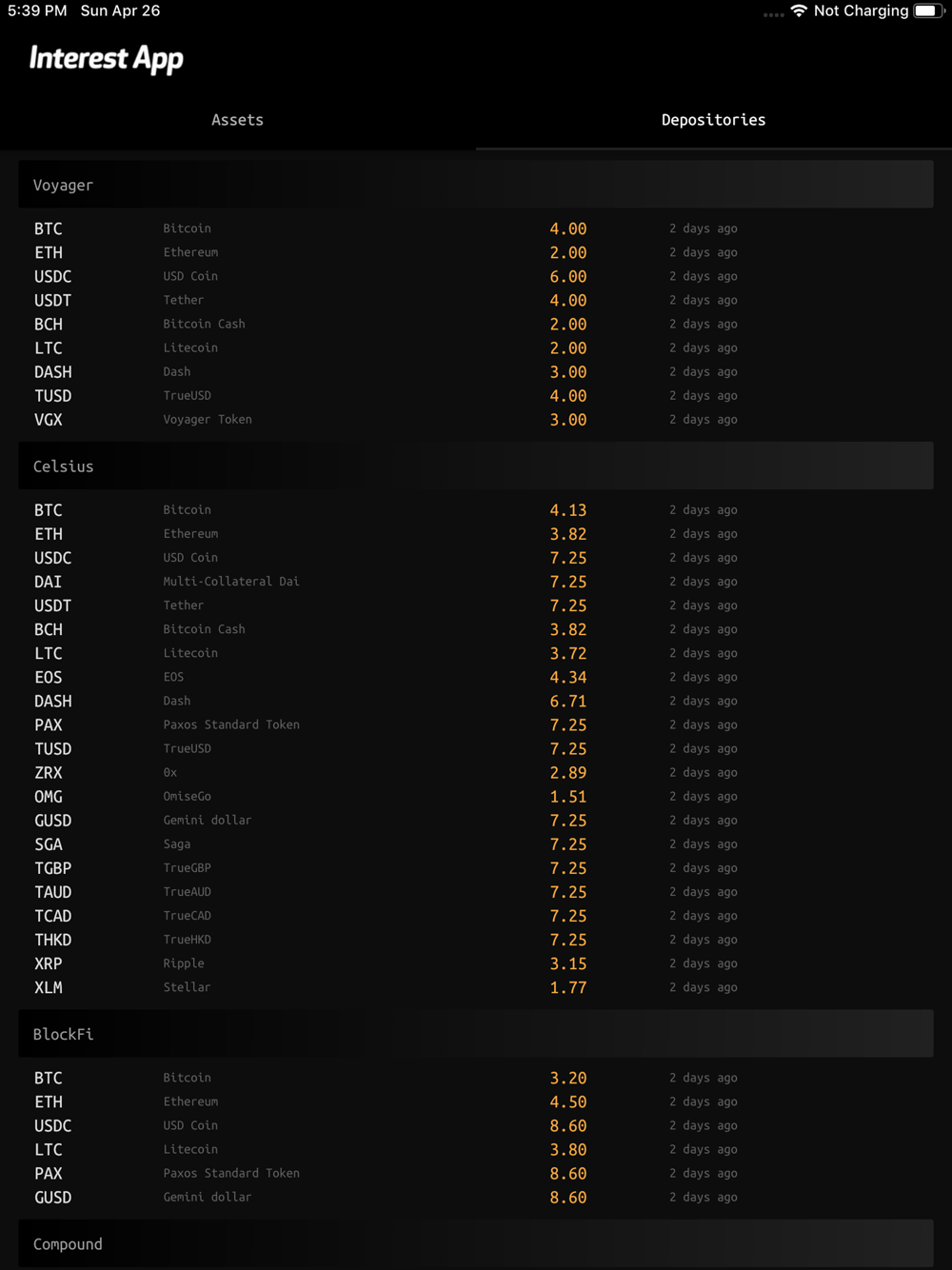Screen dimensions: 952x1270
Task: Expand the Compound section header
Action: 476,1244
